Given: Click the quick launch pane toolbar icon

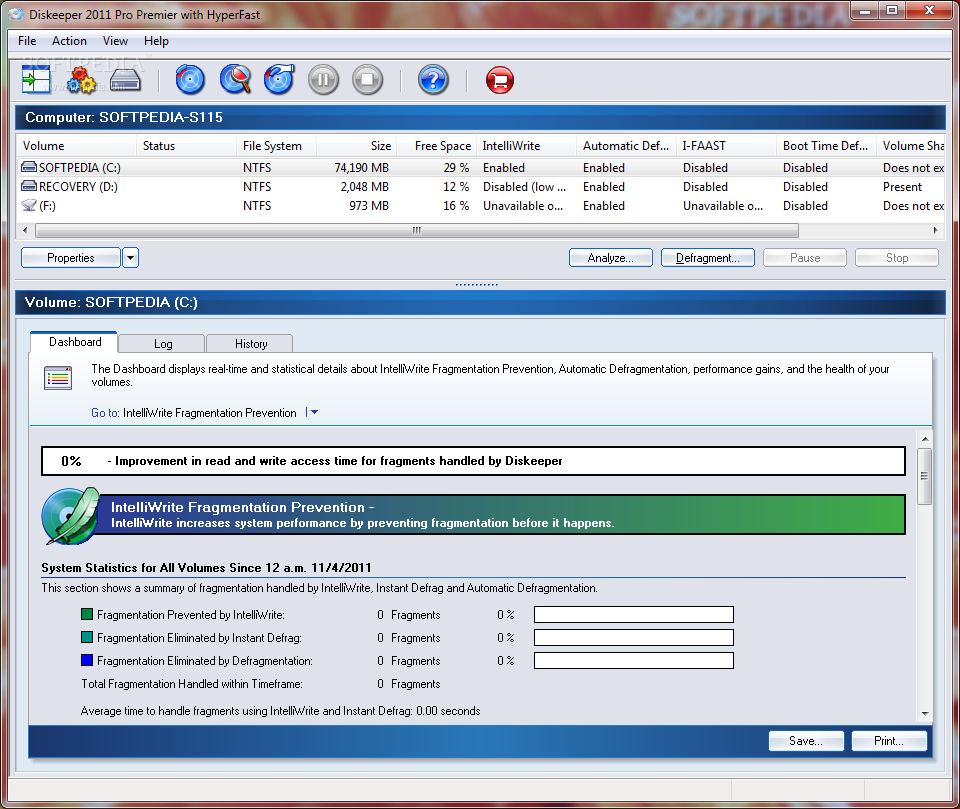Looking at the screenshot, I should click(x=36, y=80).
